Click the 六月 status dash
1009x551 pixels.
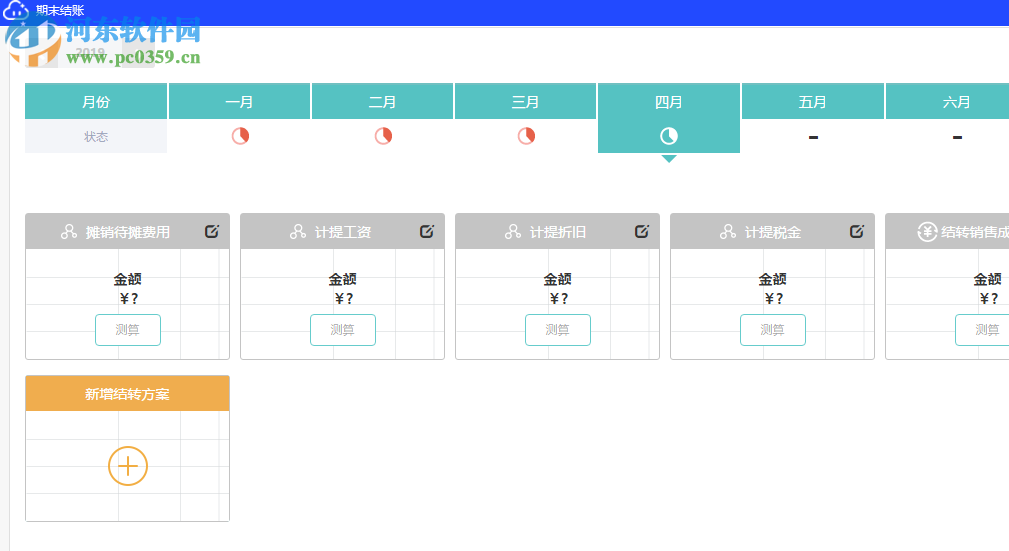click(x=958, y=137)
